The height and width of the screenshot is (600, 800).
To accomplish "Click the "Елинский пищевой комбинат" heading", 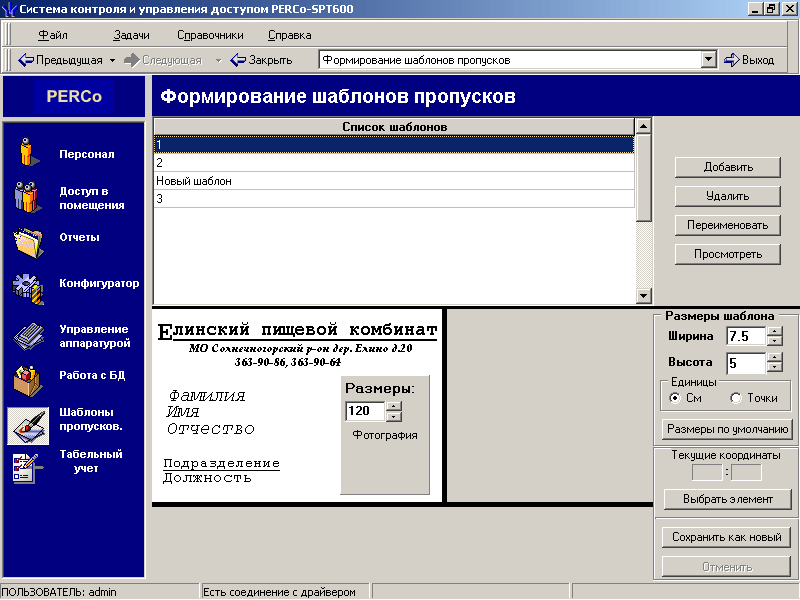I will 297,331.
